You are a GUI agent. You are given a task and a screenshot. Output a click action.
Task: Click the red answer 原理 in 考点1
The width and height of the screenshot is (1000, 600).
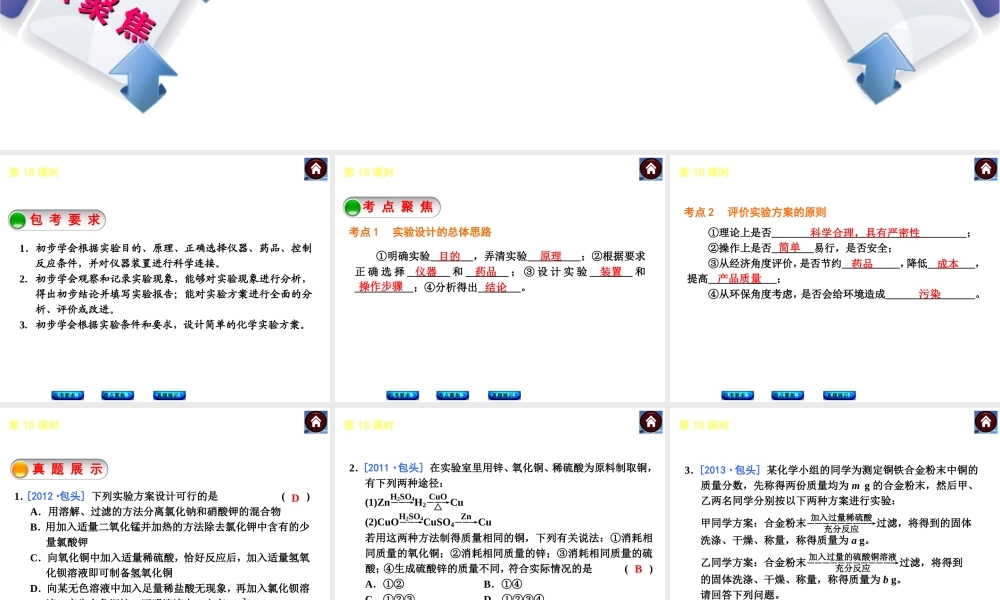click(x=550, y=256)
